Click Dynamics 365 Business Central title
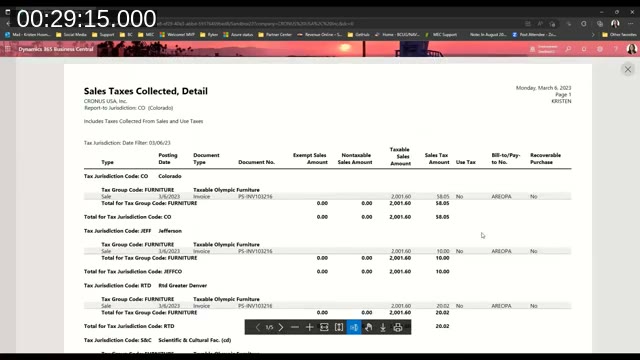This screenshot has height=360, width=640. click(x=56, y=49)
